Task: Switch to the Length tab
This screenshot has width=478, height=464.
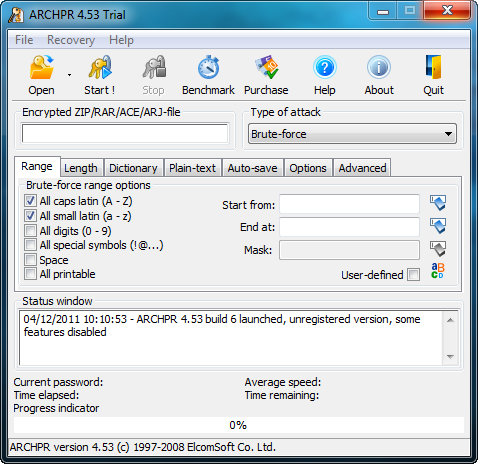Action: pos(81,168)
